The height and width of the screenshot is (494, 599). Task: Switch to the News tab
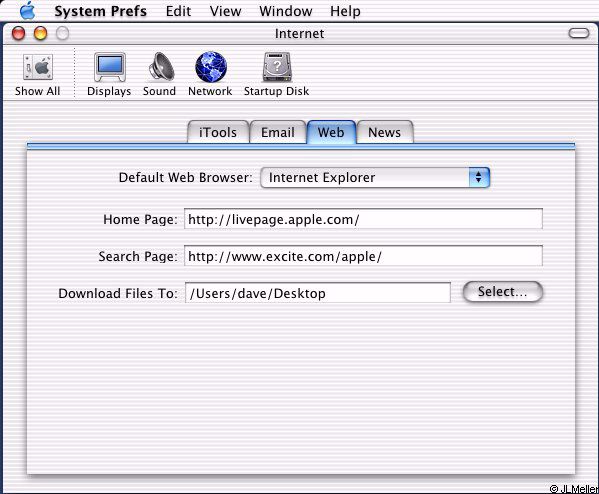pos(385,132)
